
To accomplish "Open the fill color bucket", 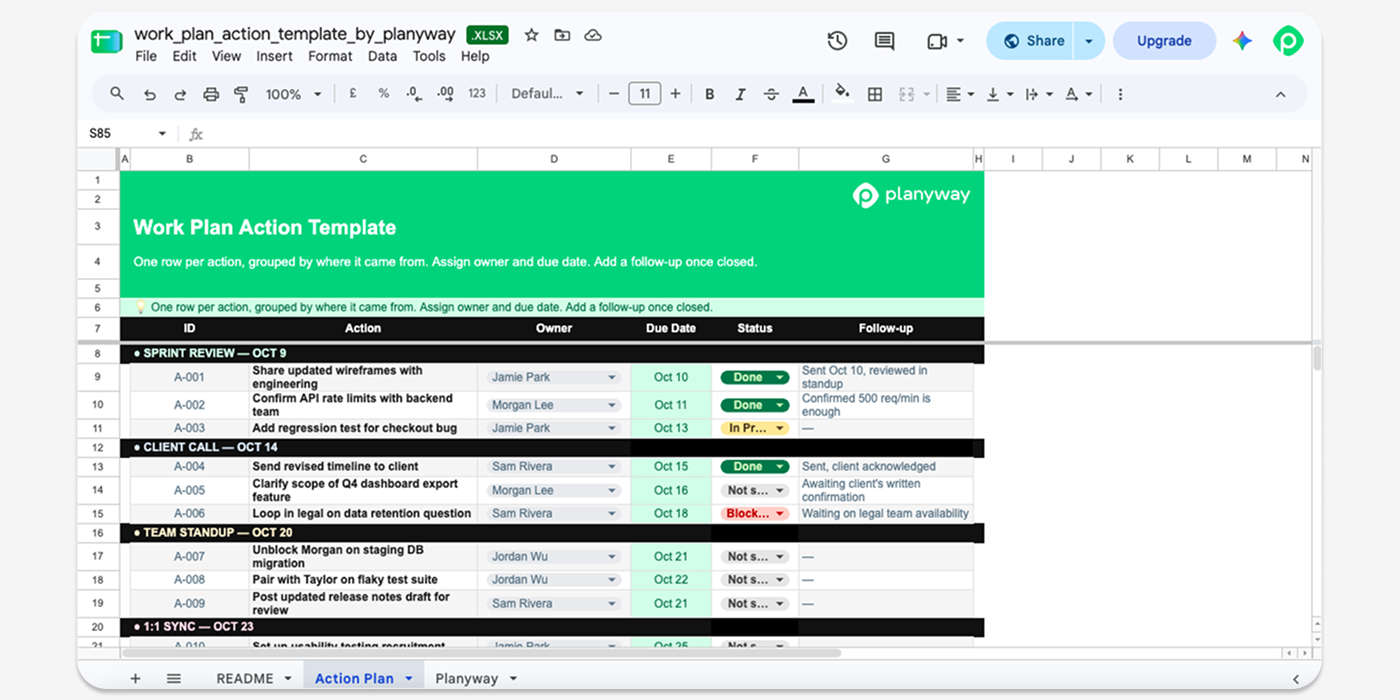I will point(842,93).
